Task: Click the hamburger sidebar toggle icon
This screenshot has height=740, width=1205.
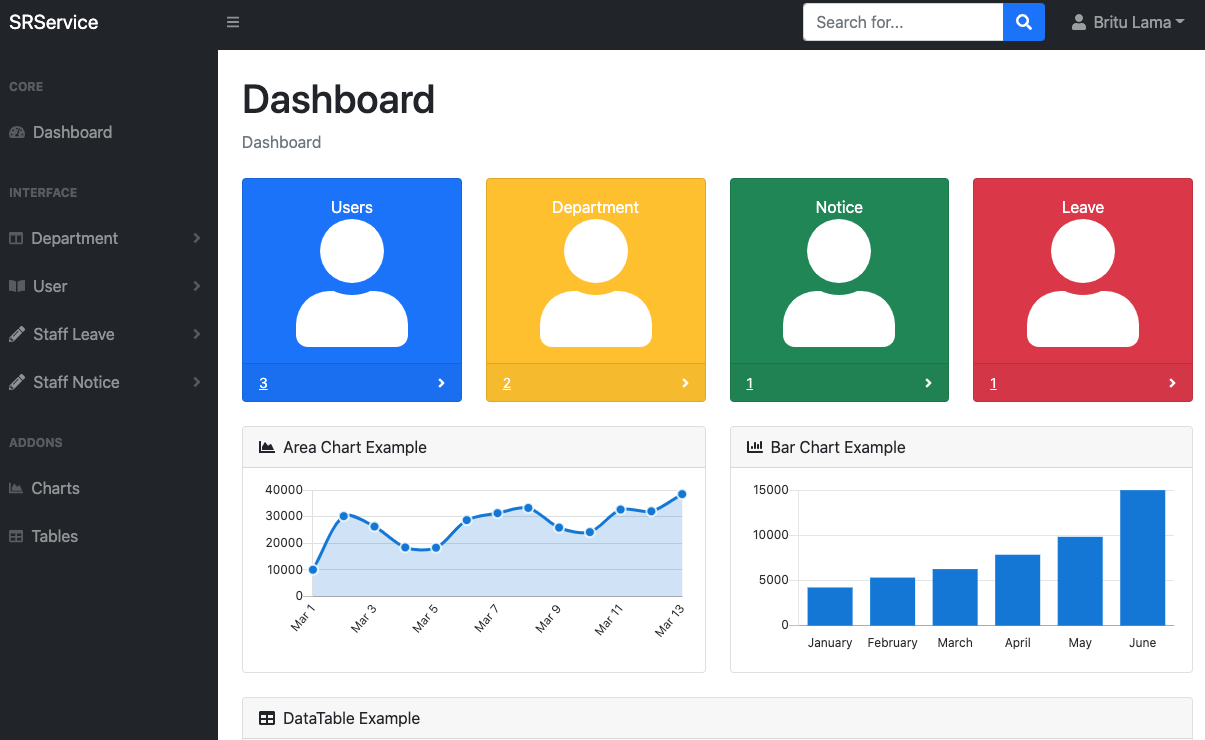Action: (233, 22)
